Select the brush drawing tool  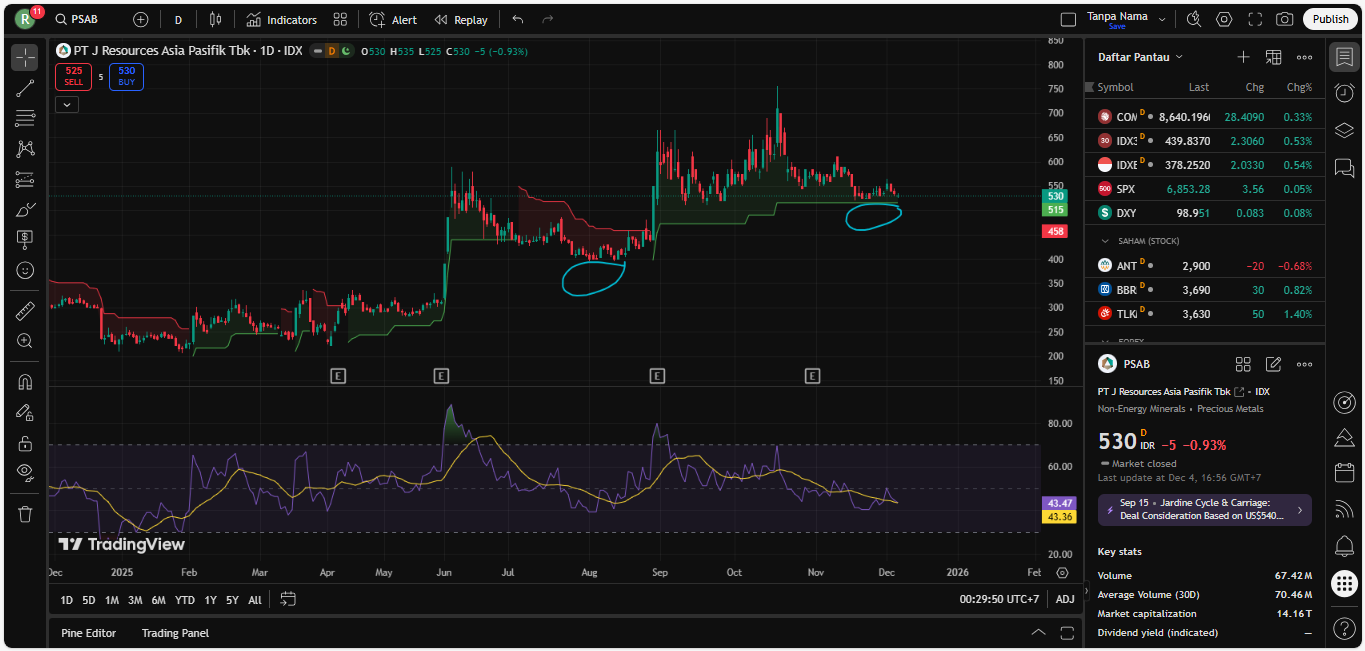point(25,209)
